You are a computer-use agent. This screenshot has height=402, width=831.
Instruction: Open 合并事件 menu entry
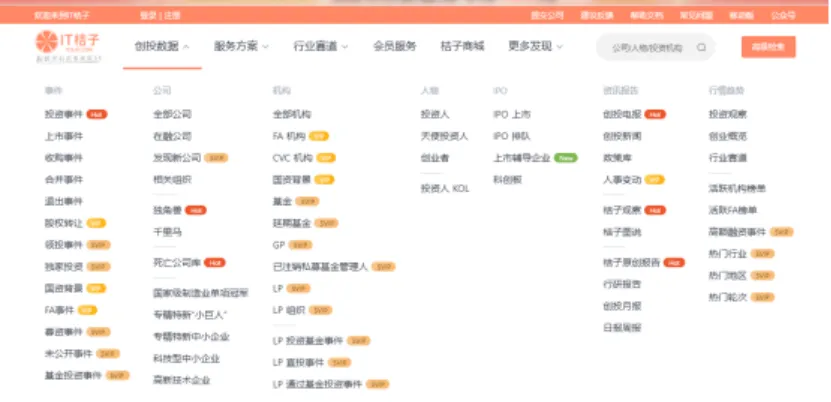pyautogui.click(x=64, y=180)
